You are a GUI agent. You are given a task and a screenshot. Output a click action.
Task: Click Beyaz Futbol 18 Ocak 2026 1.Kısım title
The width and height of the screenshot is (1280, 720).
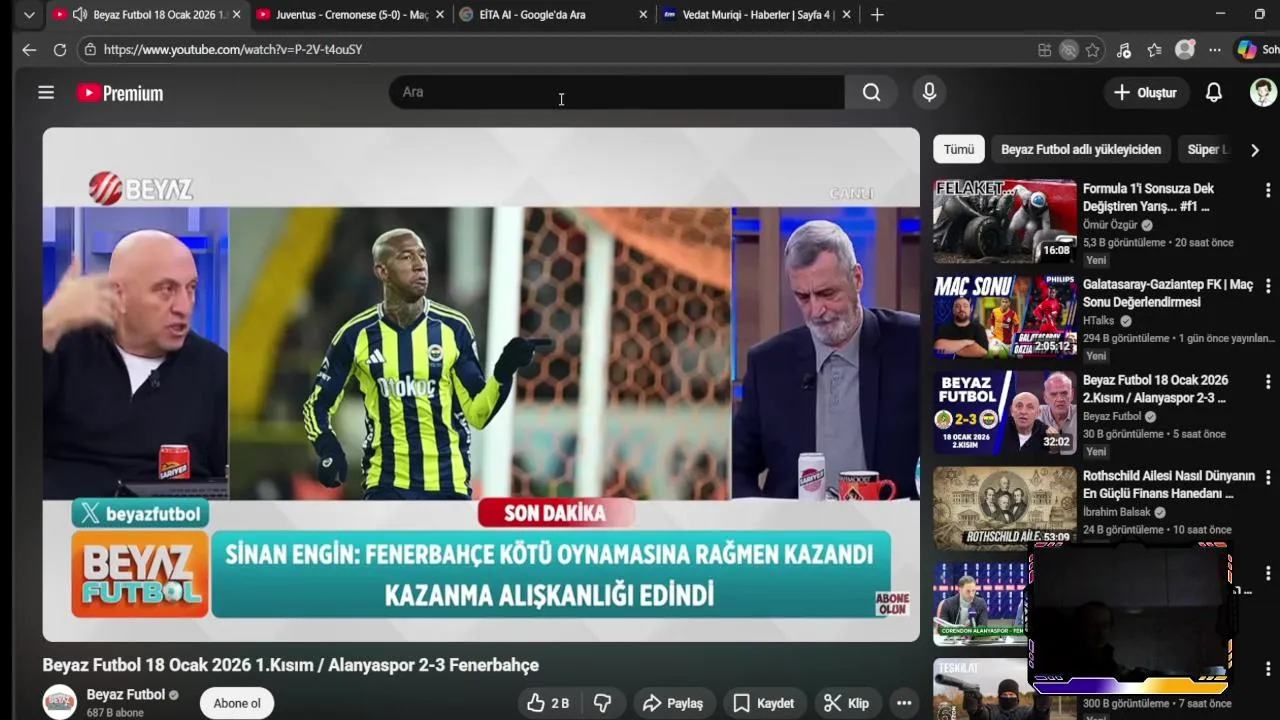(290, 665)
